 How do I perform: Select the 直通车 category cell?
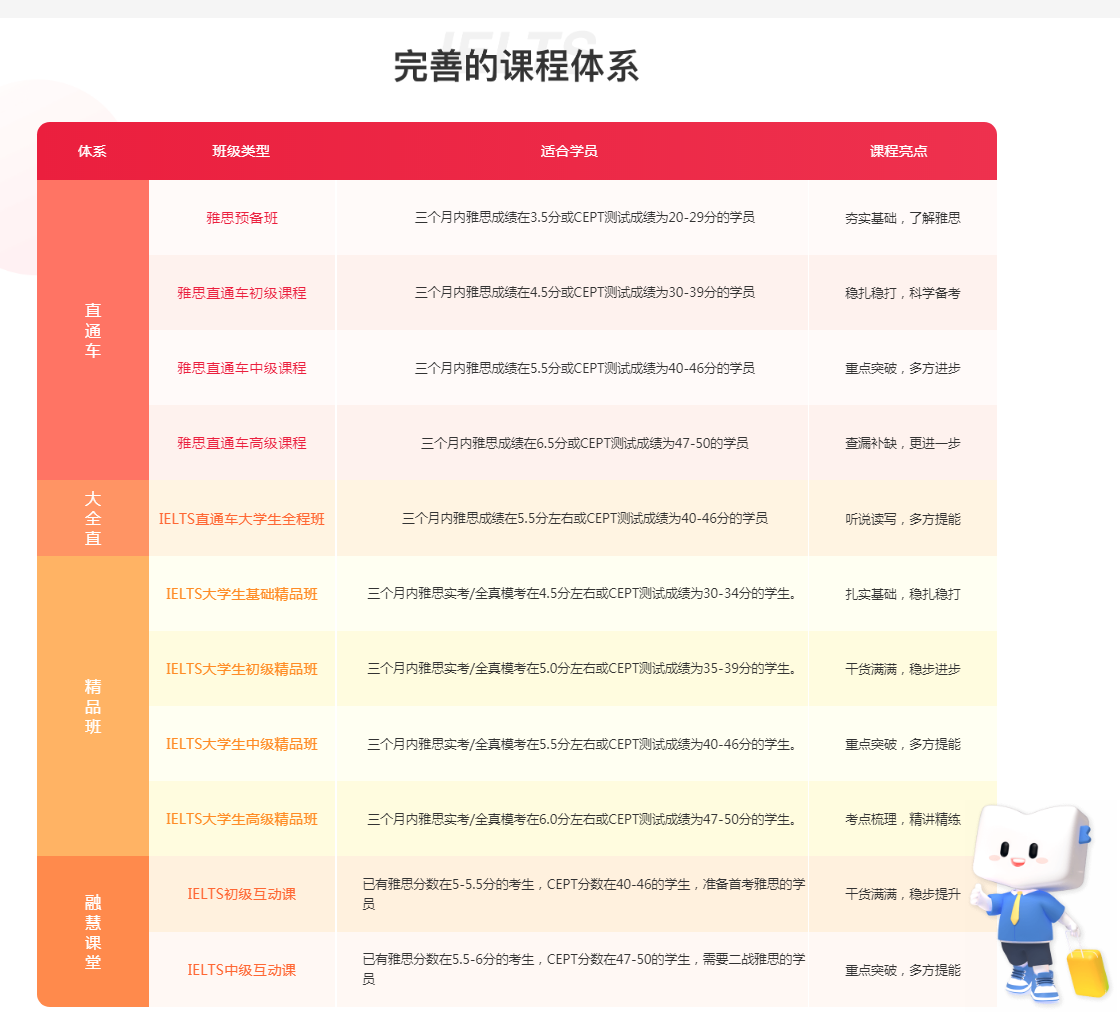coord(93,330)
